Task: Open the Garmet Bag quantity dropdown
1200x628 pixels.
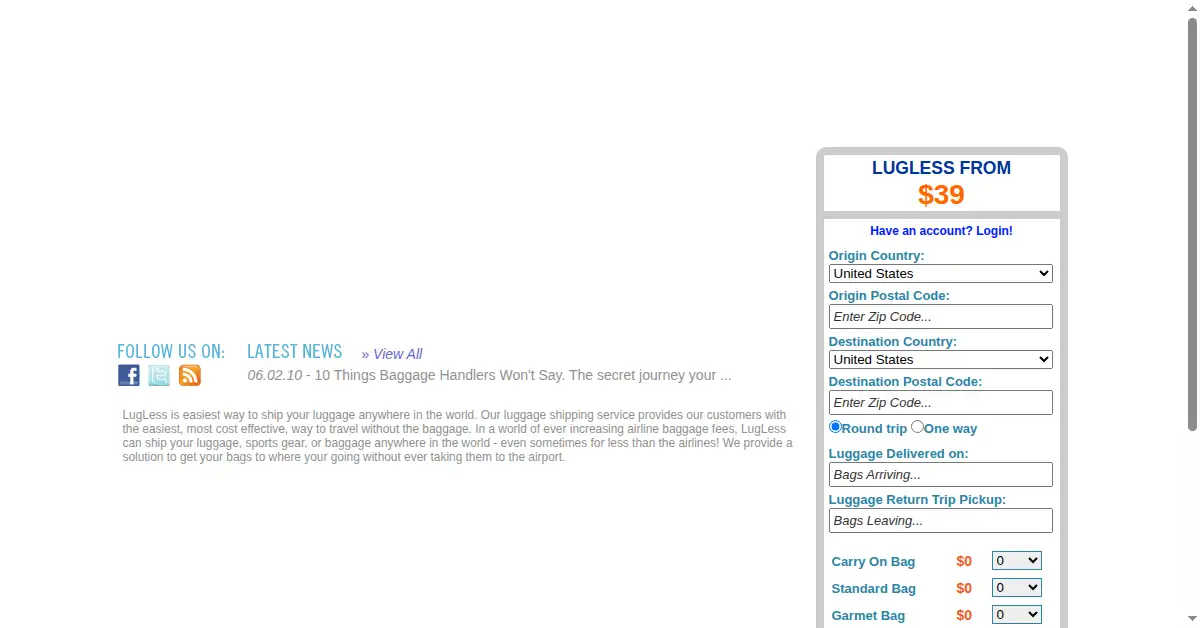Action: [1017, 615]
